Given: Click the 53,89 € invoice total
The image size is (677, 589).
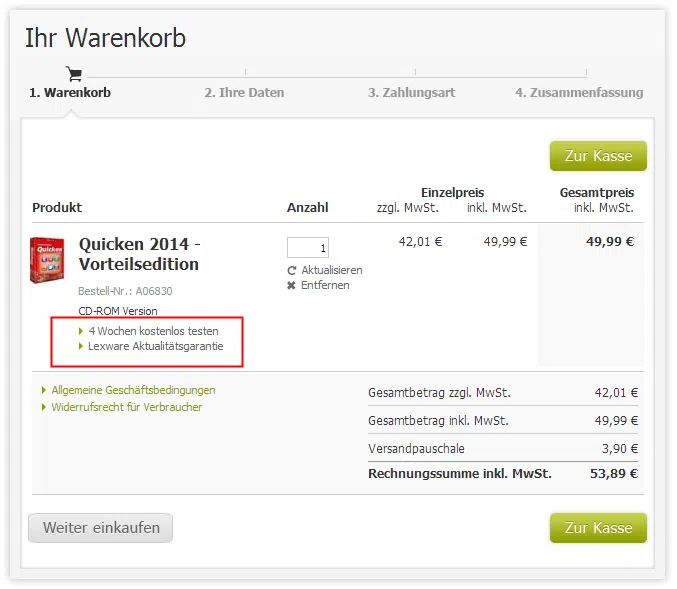Looking at the screenshot, I should (614, 474).
